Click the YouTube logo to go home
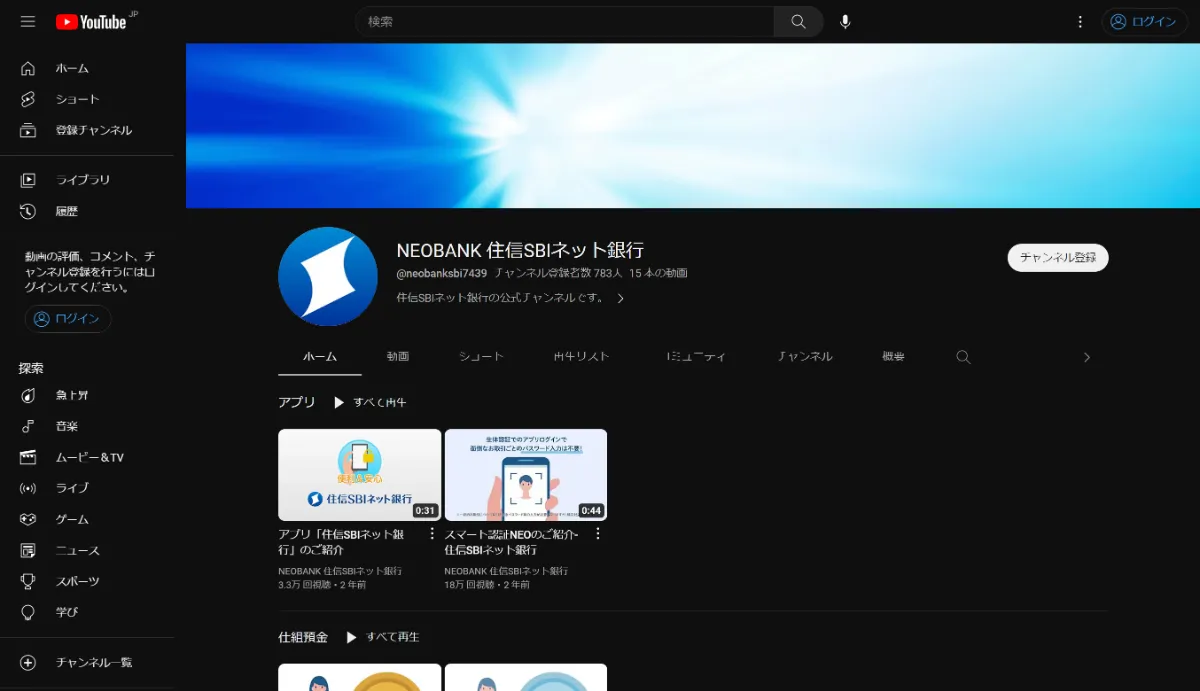Image resolution: width=1200 pixels, height=691 pixels. [x=95, y=21]
